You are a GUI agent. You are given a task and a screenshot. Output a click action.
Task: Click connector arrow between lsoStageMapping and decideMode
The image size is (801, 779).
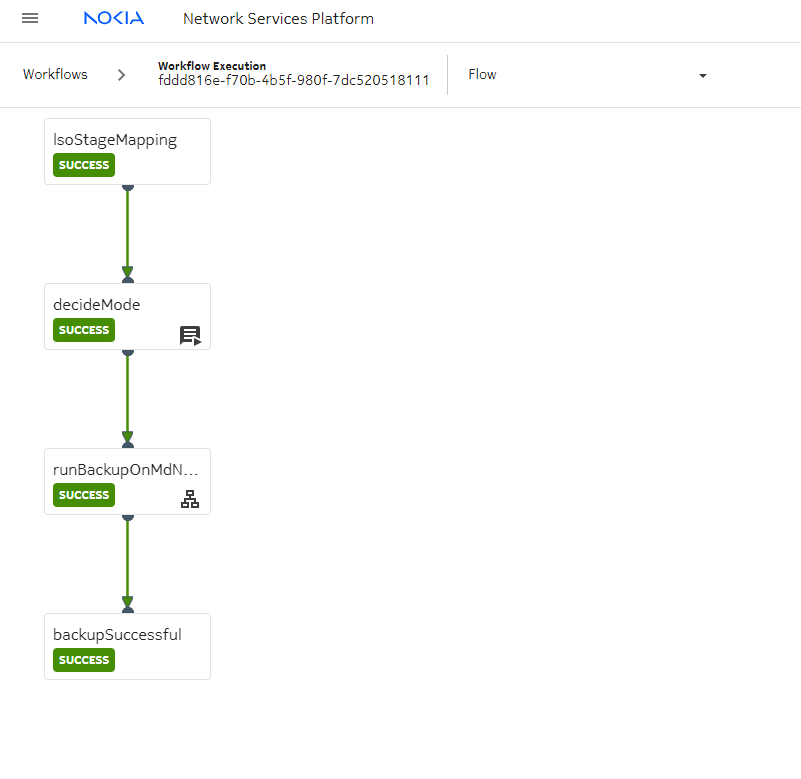click(x=127, y=233)
